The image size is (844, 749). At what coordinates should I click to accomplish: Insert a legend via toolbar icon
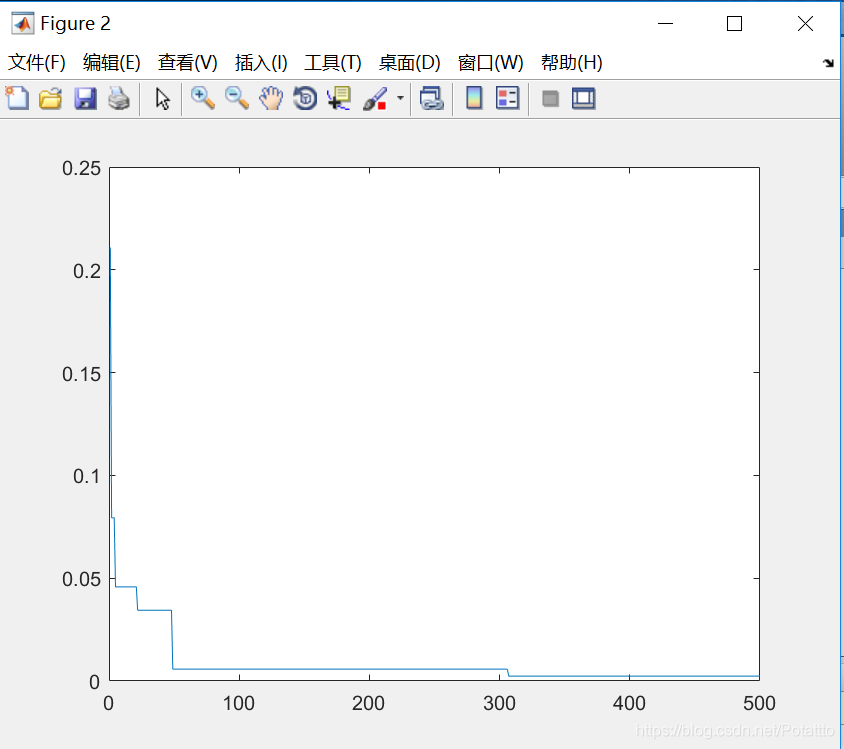point(507,98)
